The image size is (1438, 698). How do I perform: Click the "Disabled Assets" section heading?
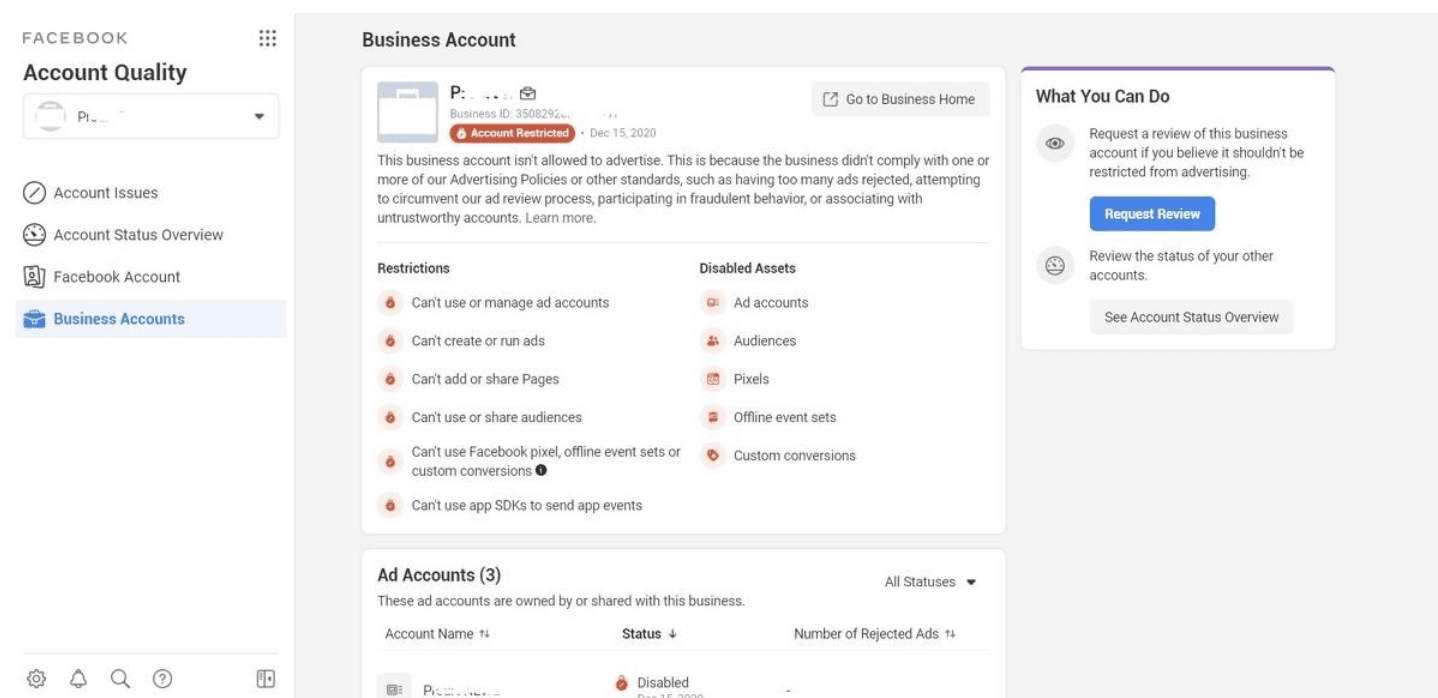(748, 268)
